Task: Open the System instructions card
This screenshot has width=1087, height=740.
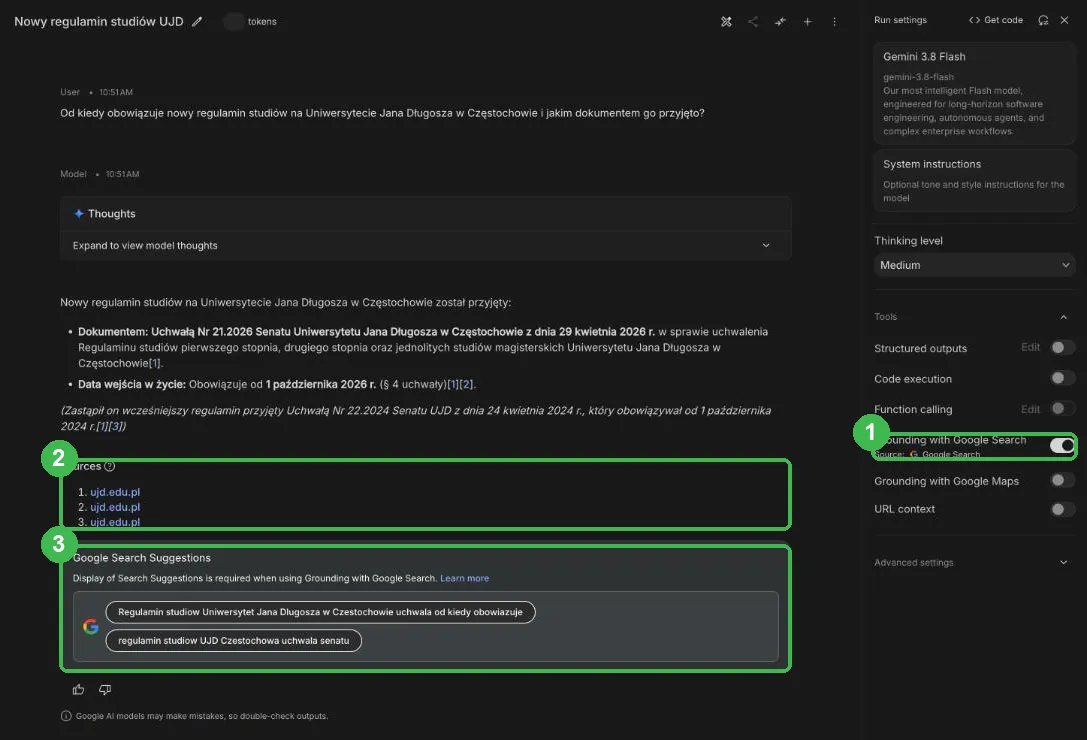Action: (x=974, y=180)
